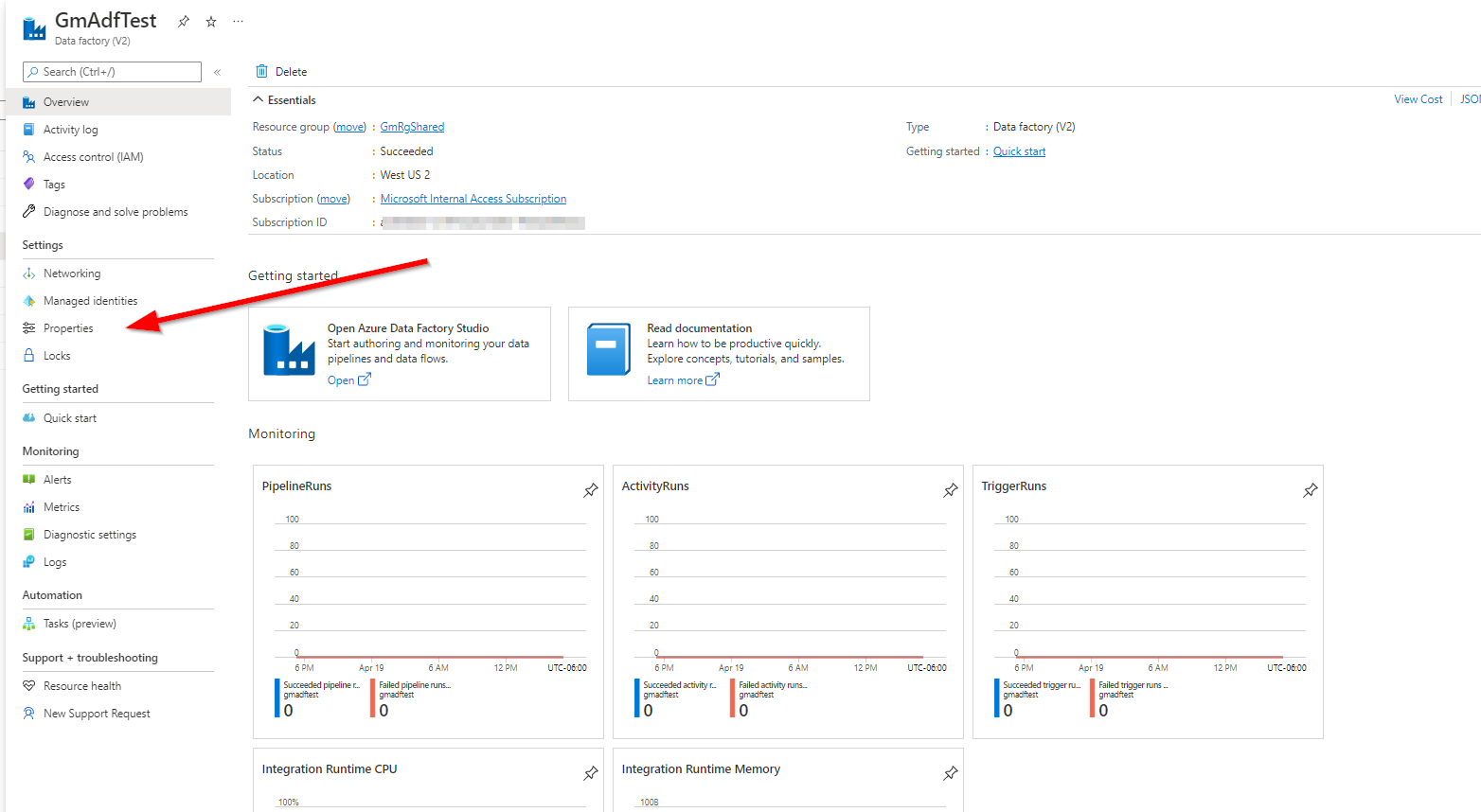Open the Overview menu item
1481x812 pixels.
(x=117, y=102)
